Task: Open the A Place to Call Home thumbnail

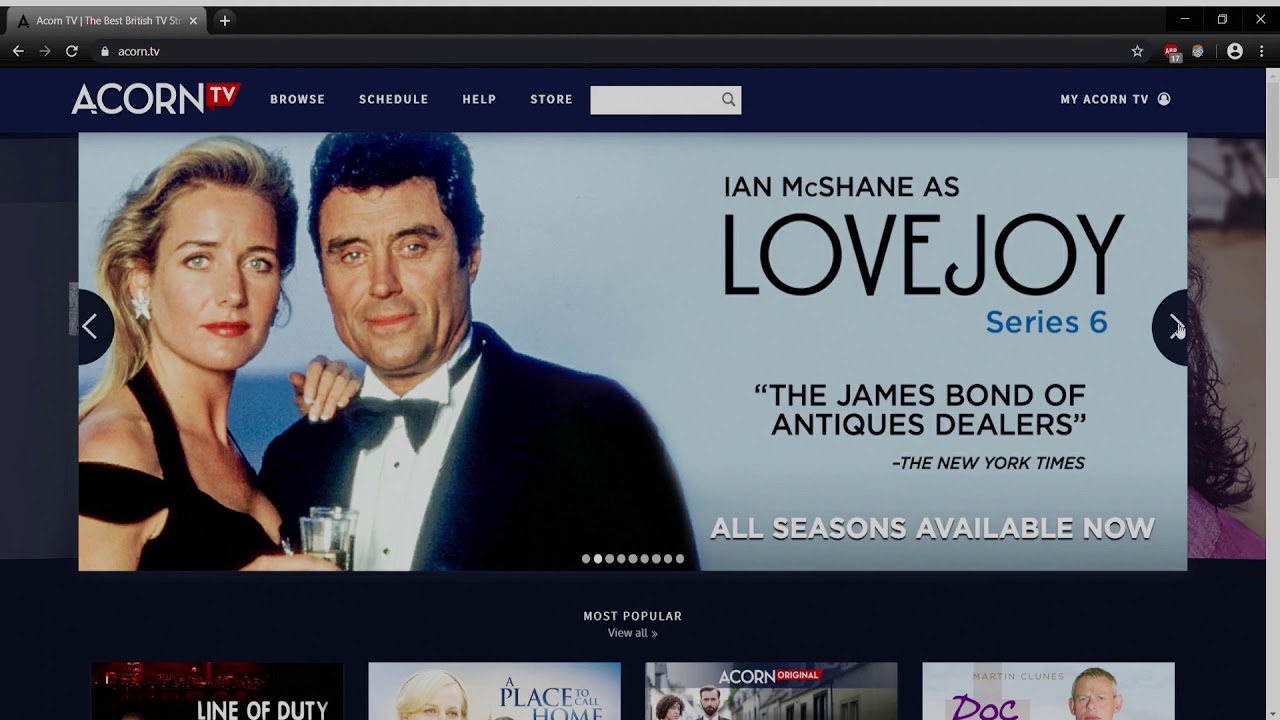Action: [x=494, y=691]
